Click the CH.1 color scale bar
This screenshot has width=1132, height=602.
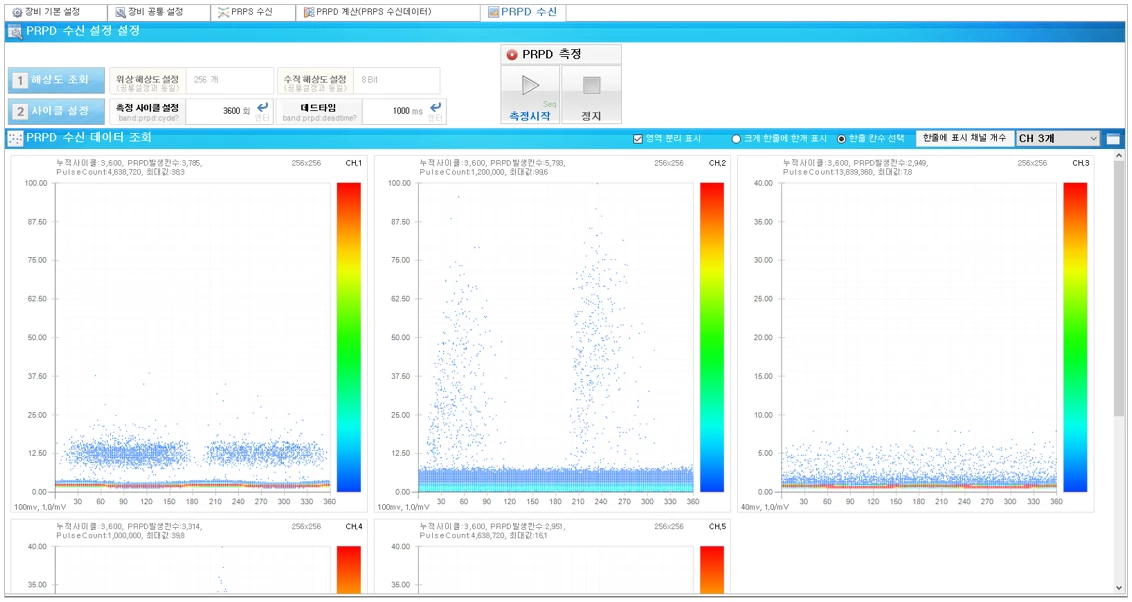coord(349,337)
